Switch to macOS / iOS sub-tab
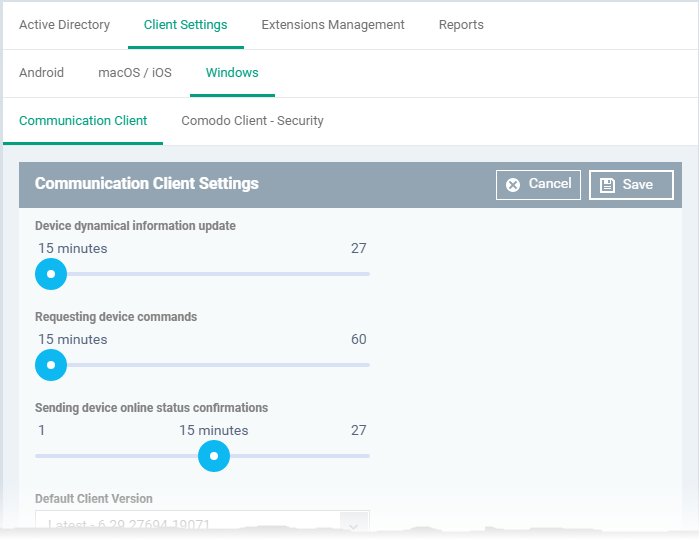 click(135, 72)
